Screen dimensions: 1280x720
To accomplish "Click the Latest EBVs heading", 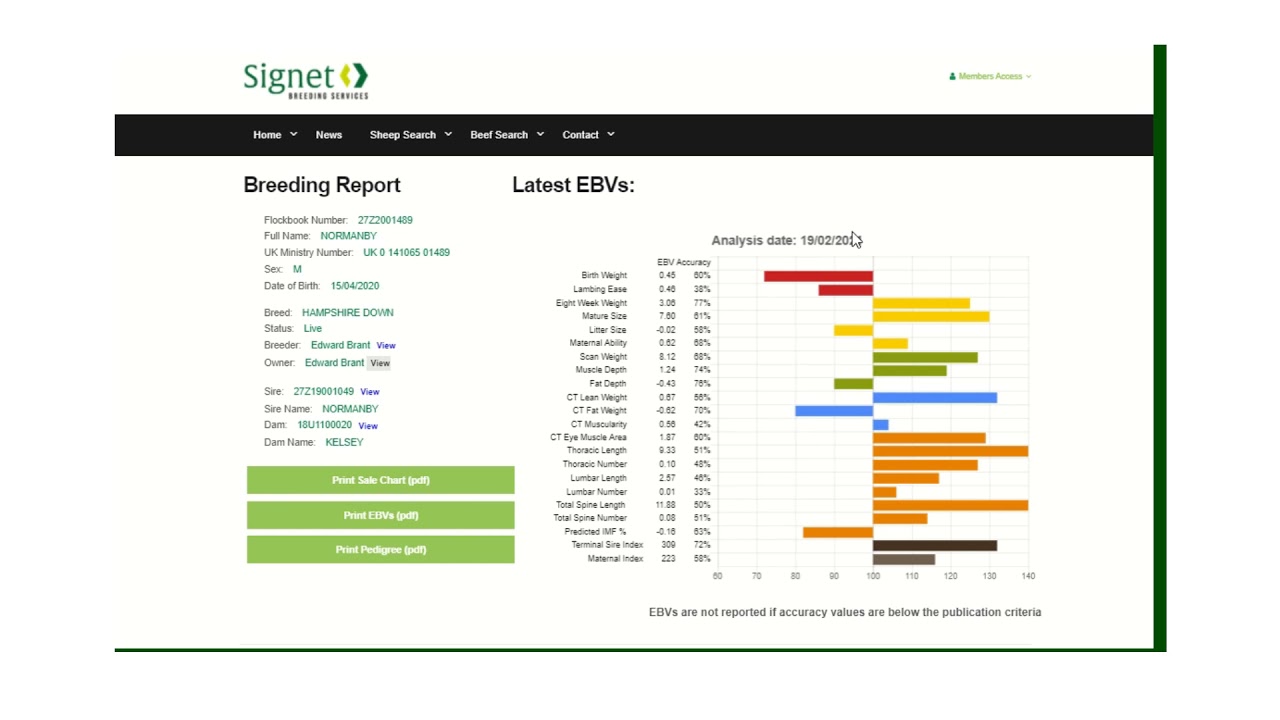I will (x=573, y=185).
